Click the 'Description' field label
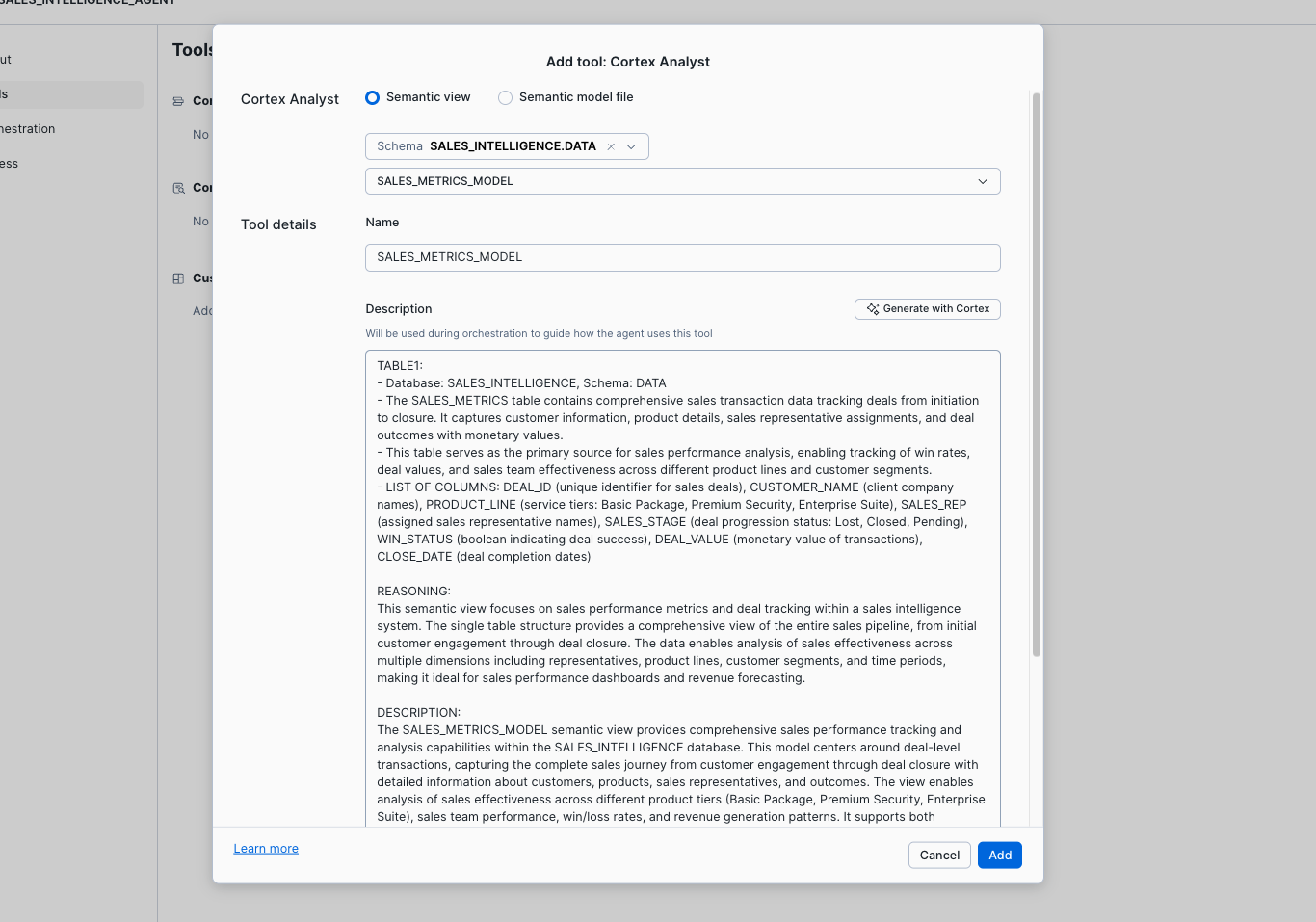The image size is (1316, 922). coord(399,309)
